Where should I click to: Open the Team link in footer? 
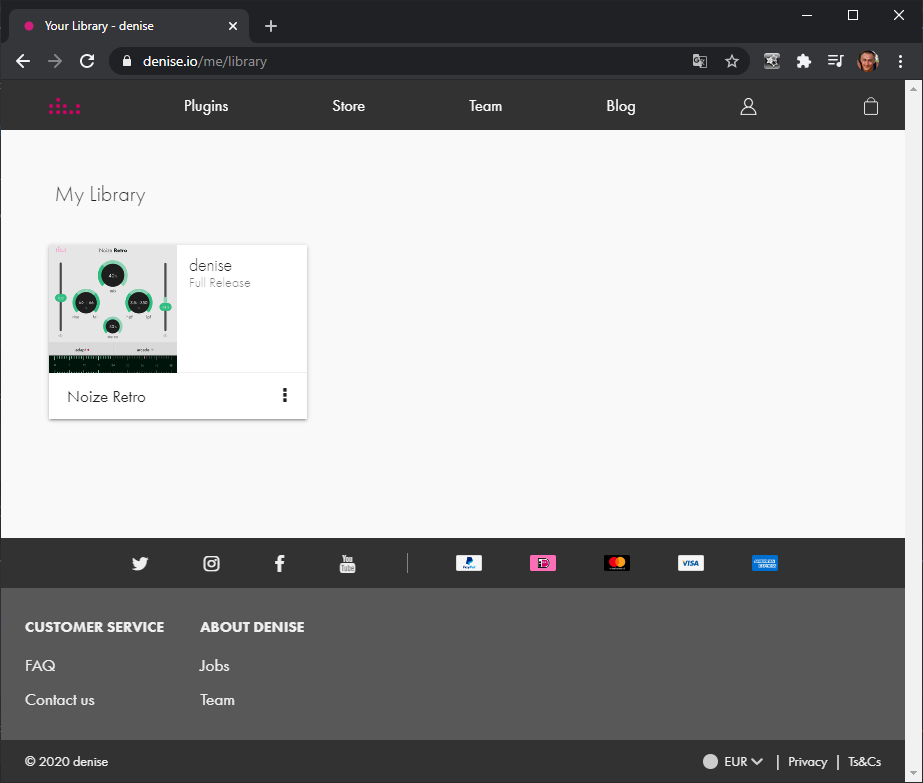217,700
